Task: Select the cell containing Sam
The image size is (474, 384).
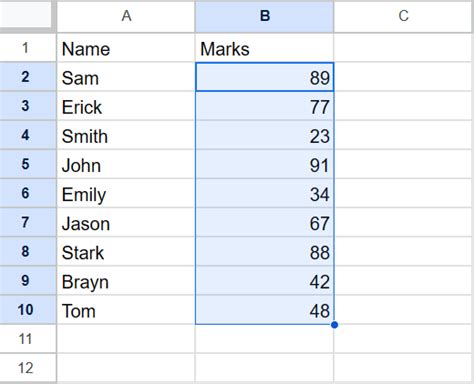Action: (x=126, y=77)
